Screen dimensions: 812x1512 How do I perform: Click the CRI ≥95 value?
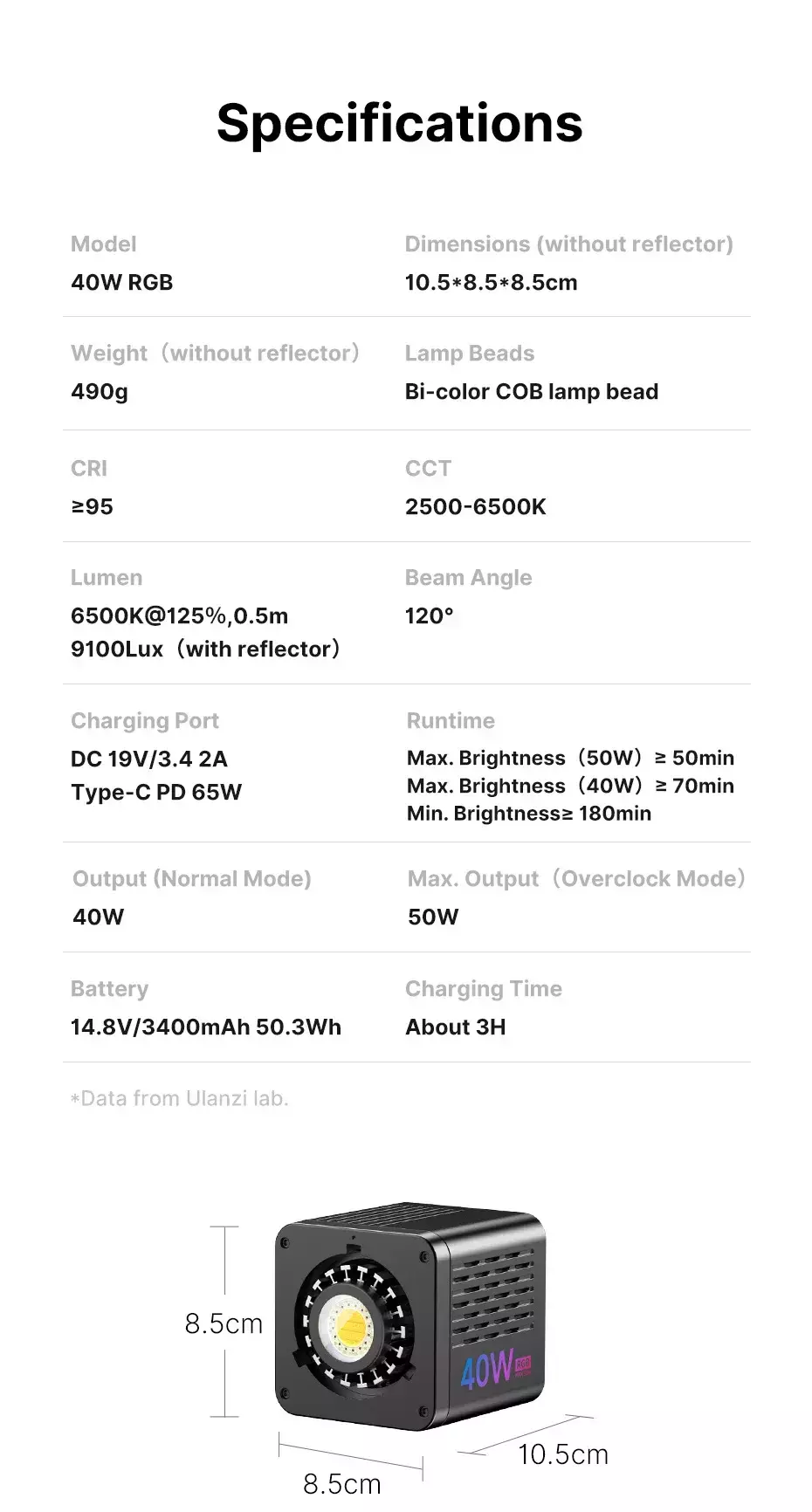(92, 507)
